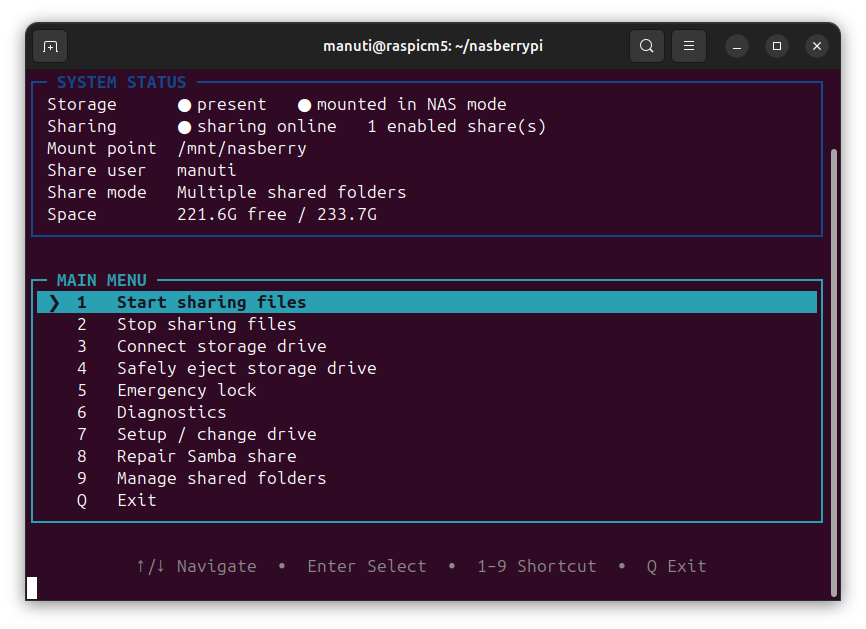
Task: Click the 'Share user' label
Action: point(97,170)
